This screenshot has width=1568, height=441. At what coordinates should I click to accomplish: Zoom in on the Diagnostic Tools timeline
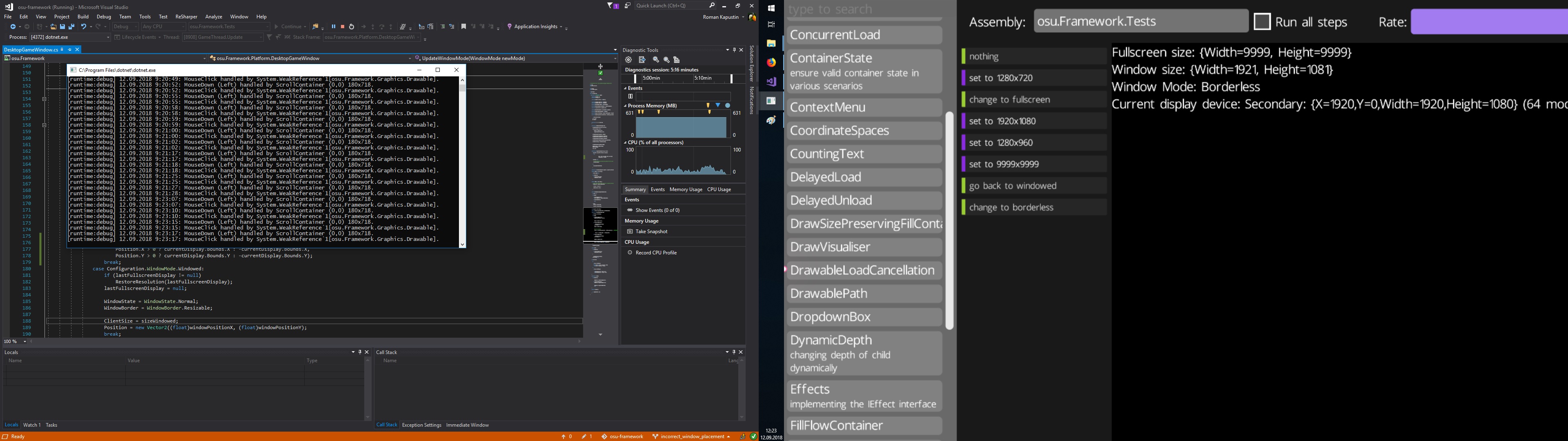pos(655,60)
